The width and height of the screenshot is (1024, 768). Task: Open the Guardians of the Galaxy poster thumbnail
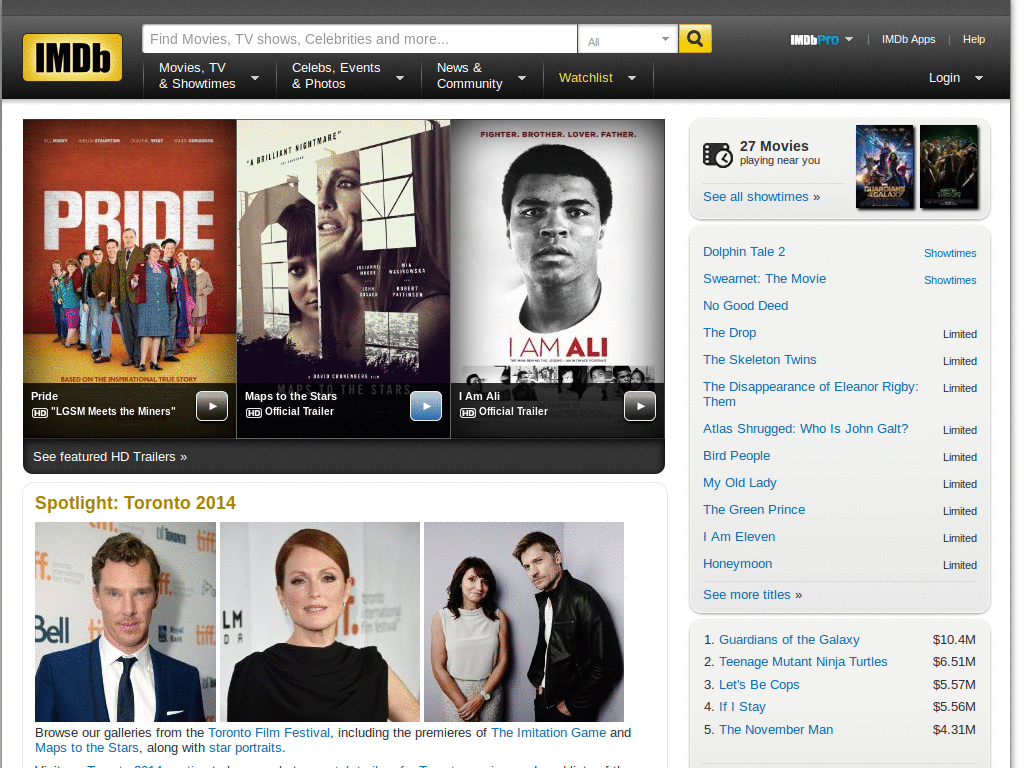tap(885, 167)
